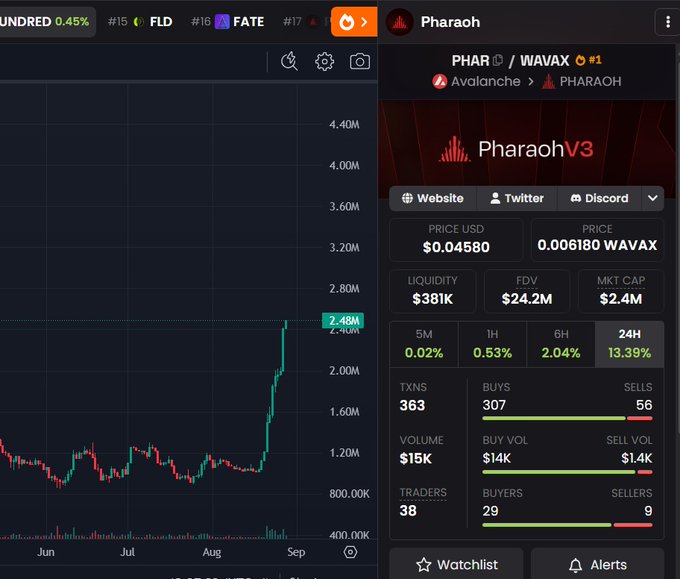Select the 5M timeframe tab
Viewport: 680px width, 579px height.
point(424,344)
